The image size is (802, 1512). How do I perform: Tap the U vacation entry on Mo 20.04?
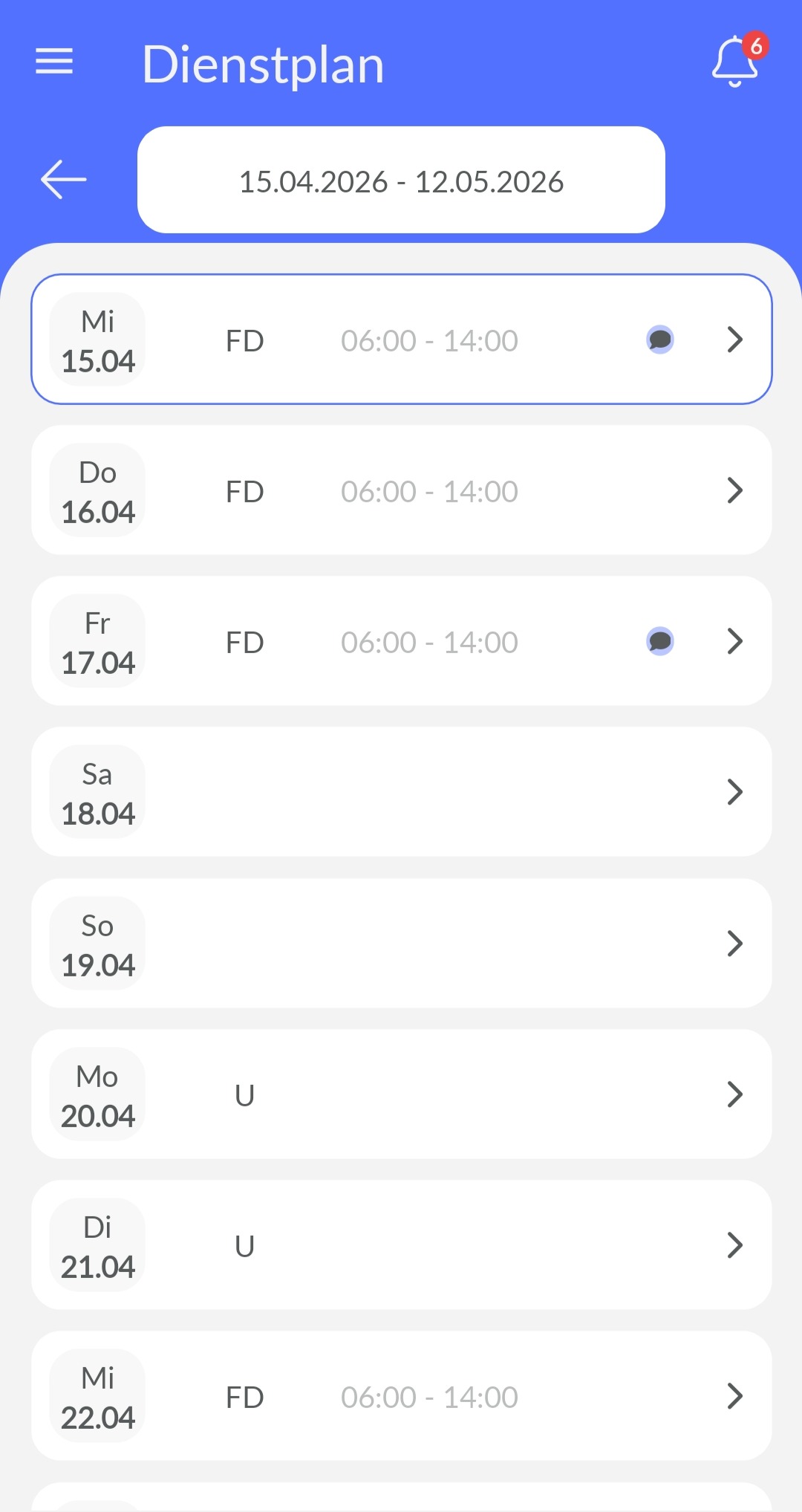pyautogui.click(x=244, y=1095)
